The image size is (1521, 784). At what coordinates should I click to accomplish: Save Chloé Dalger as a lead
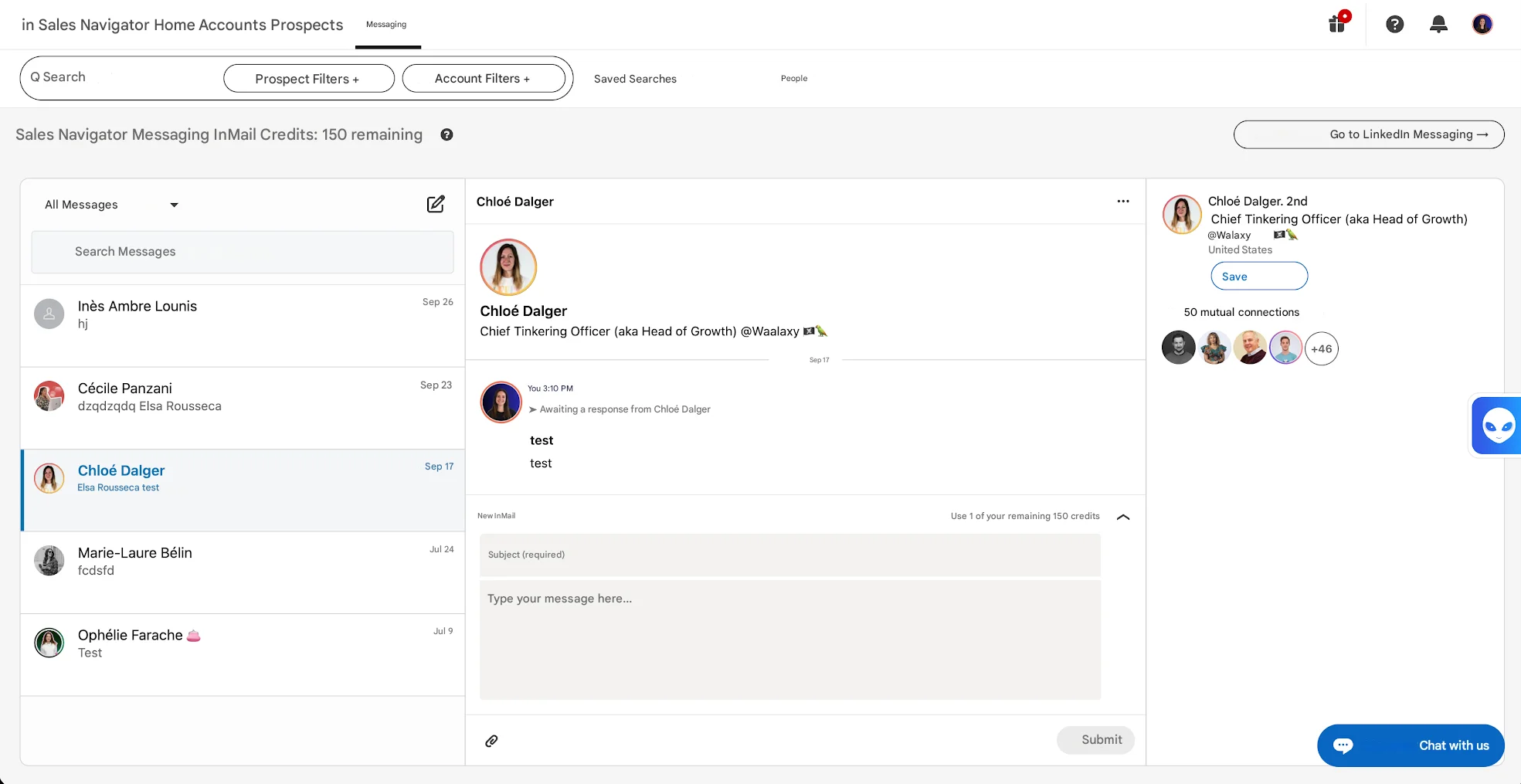click(x=1259, y=276)
